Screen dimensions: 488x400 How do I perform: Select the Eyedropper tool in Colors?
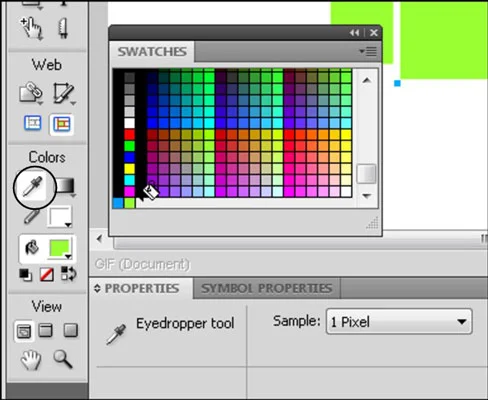(32, 187)
